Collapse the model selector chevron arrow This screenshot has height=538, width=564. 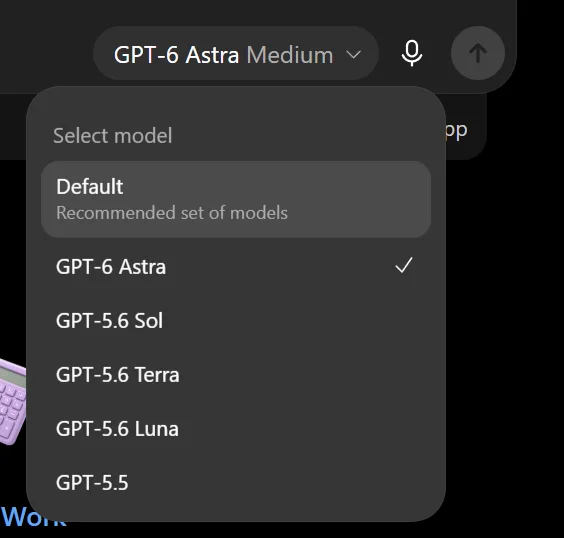(353, 55)
